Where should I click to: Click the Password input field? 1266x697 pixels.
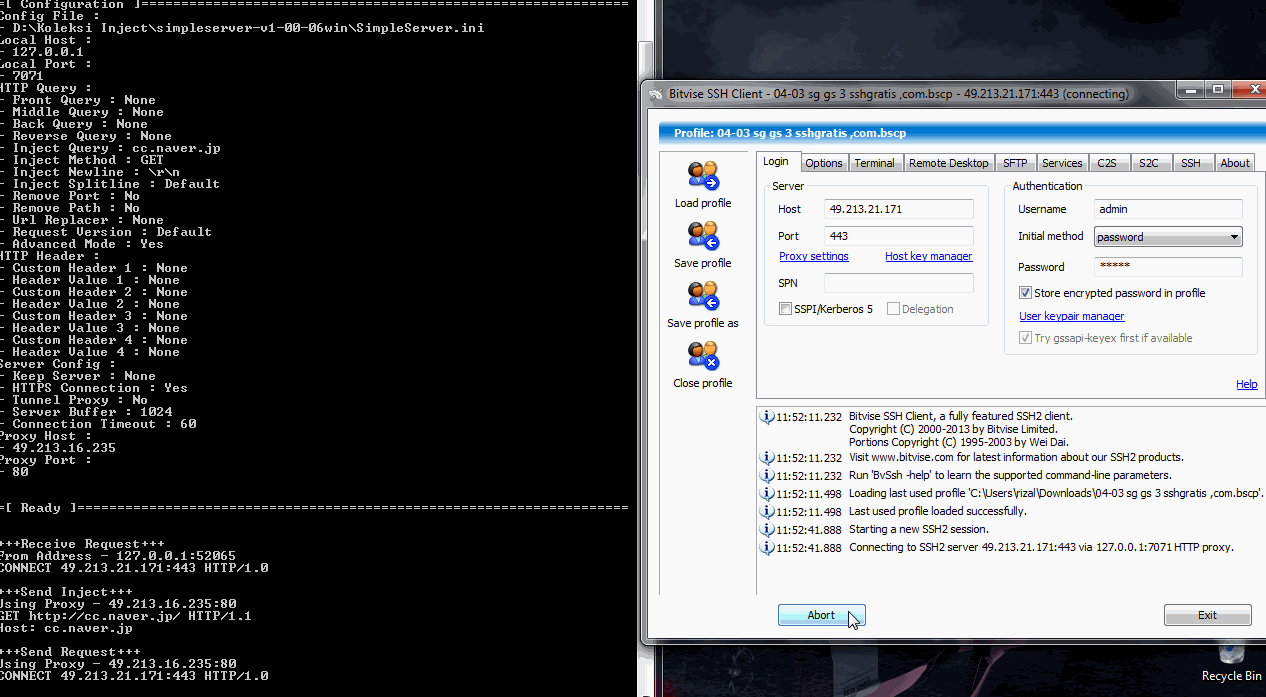[x=1168, y=267]
